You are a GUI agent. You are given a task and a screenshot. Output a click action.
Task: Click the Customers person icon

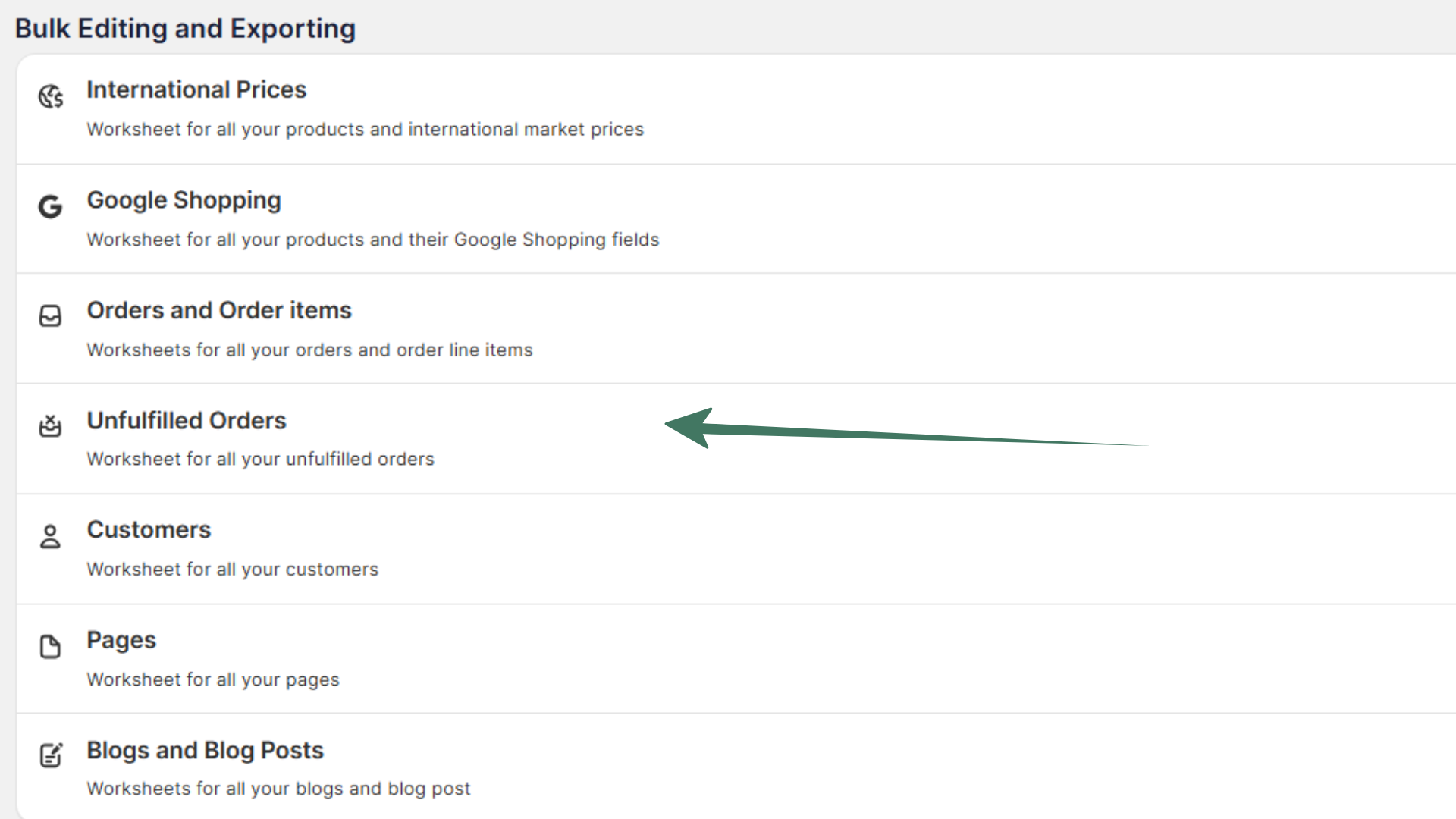[x=51, y=536]
